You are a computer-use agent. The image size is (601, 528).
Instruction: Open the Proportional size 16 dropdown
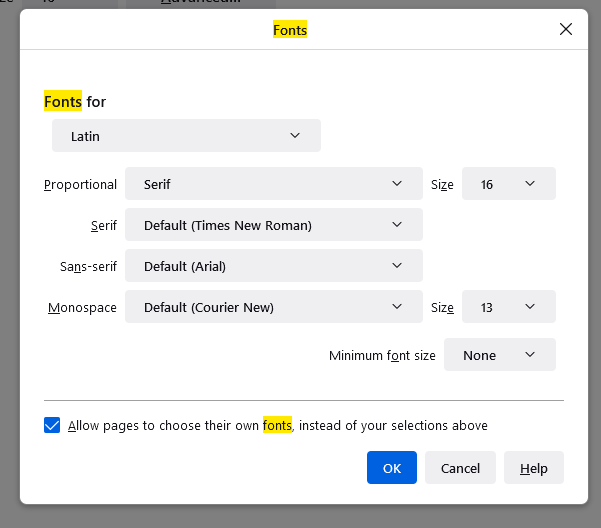point(509,184)
